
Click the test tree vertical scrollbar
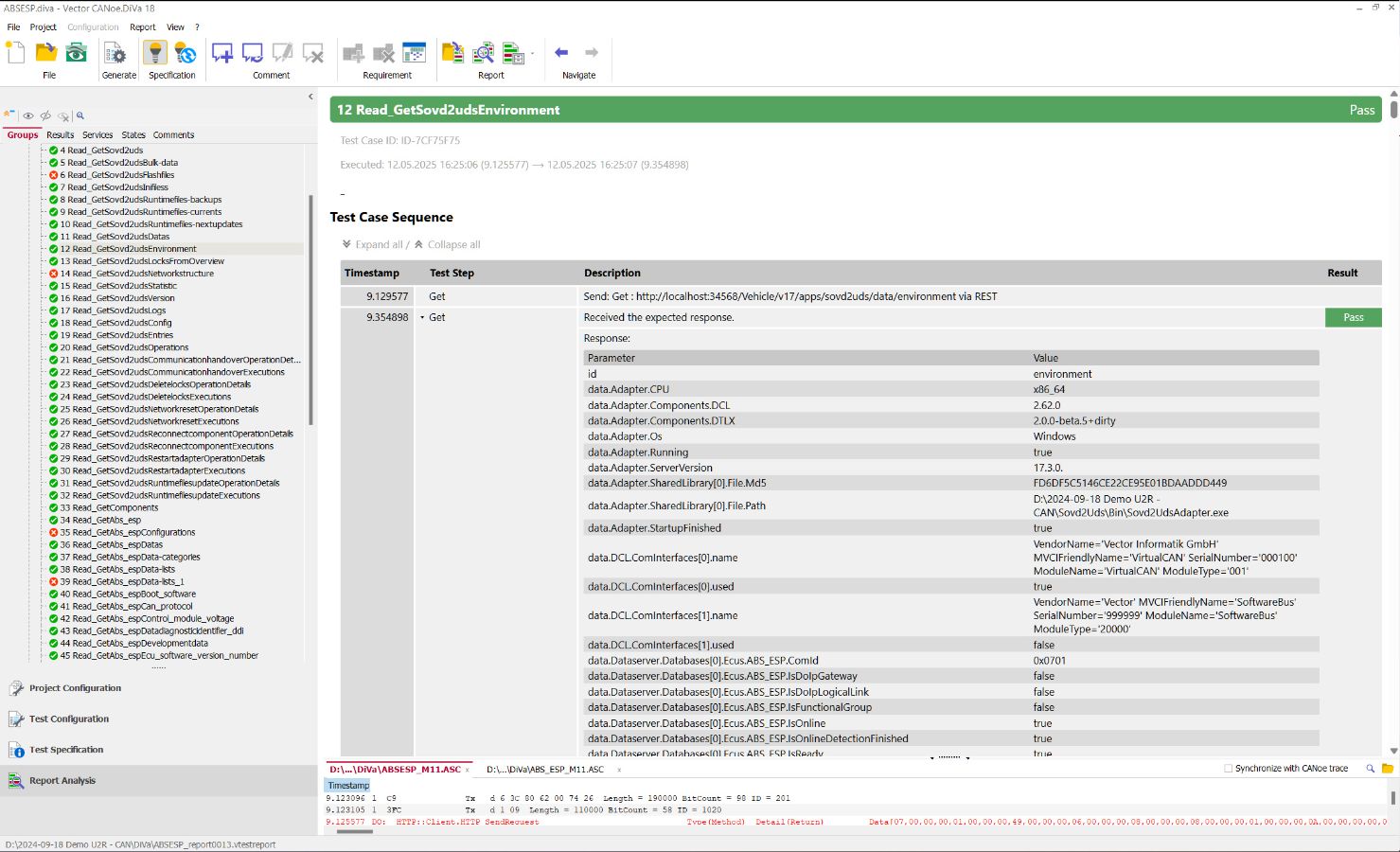pos(311,311)
